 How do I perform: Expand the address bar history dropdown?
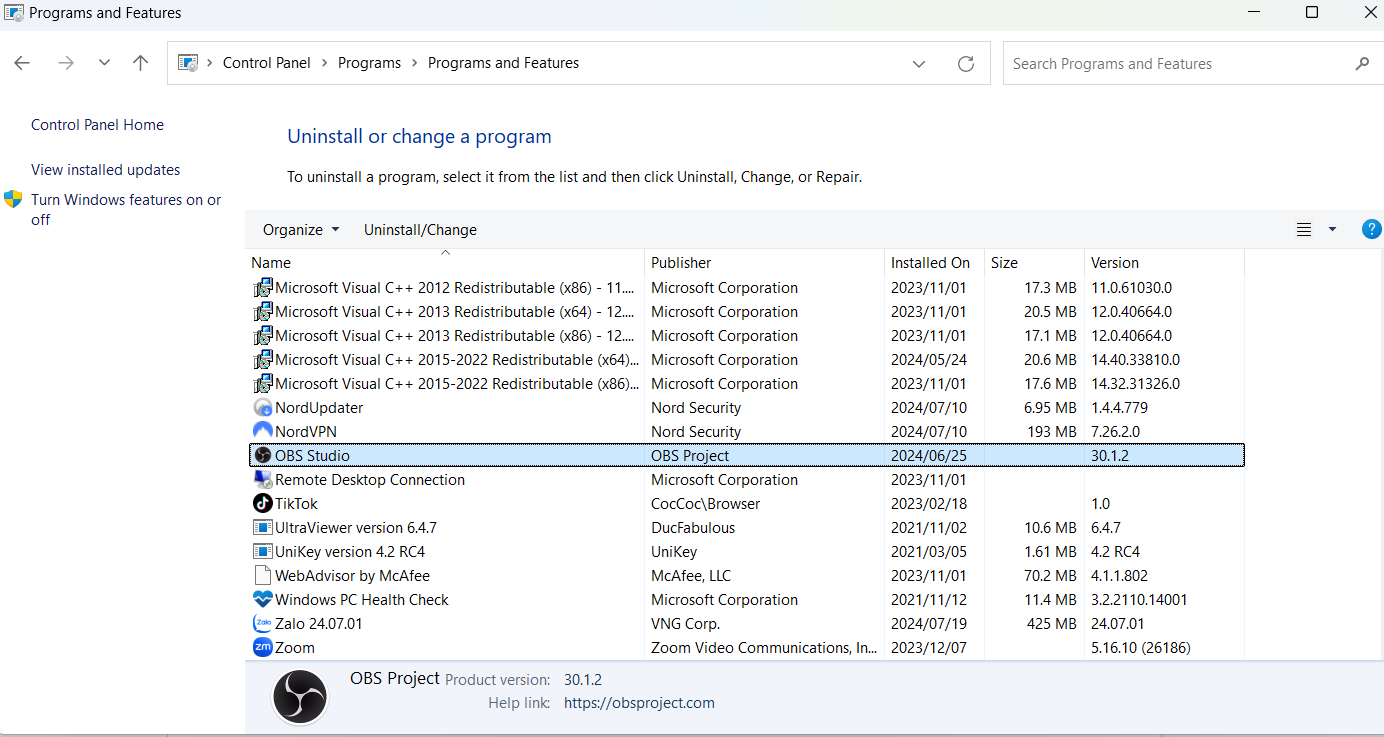tap(919, 64)
